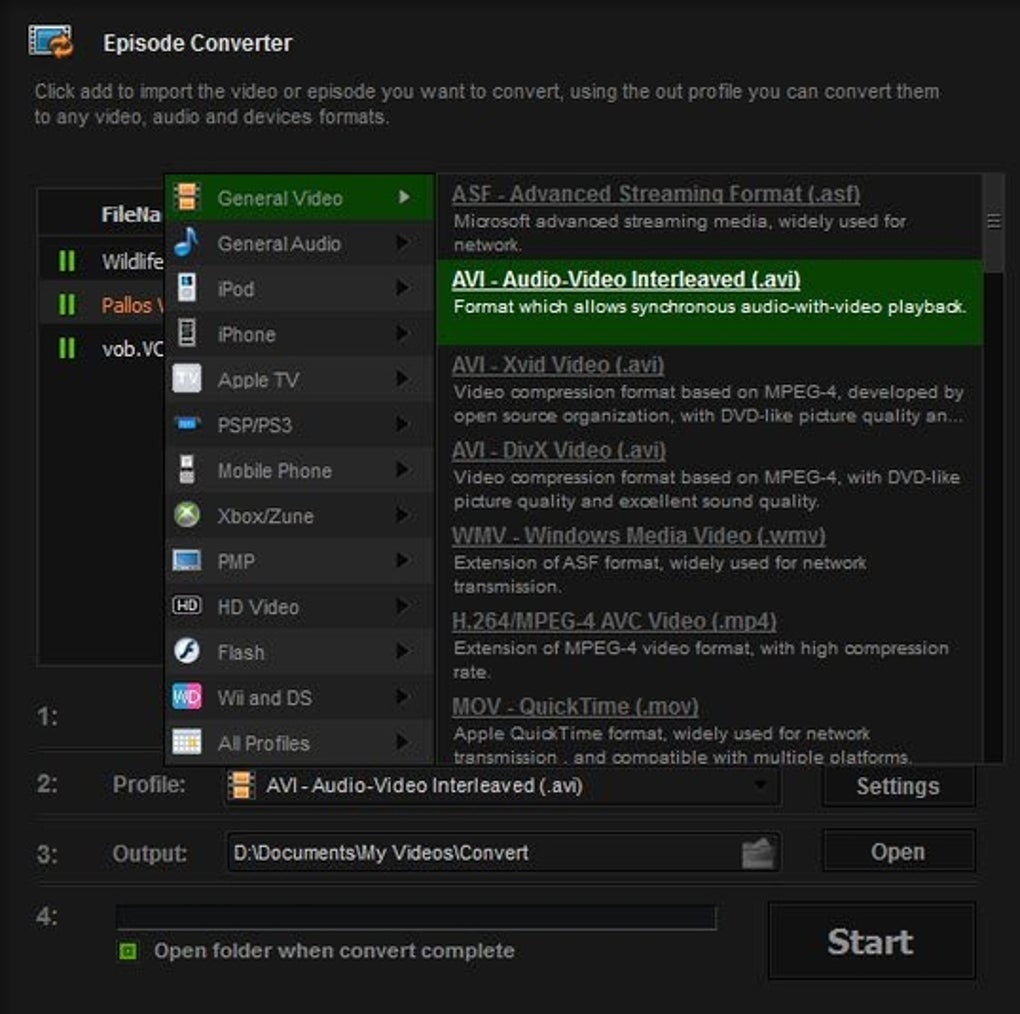This screenshot has width=1020, height=1014.
Task: Expand the General Audio submenu arrow
Action: (x=403, y=243)
